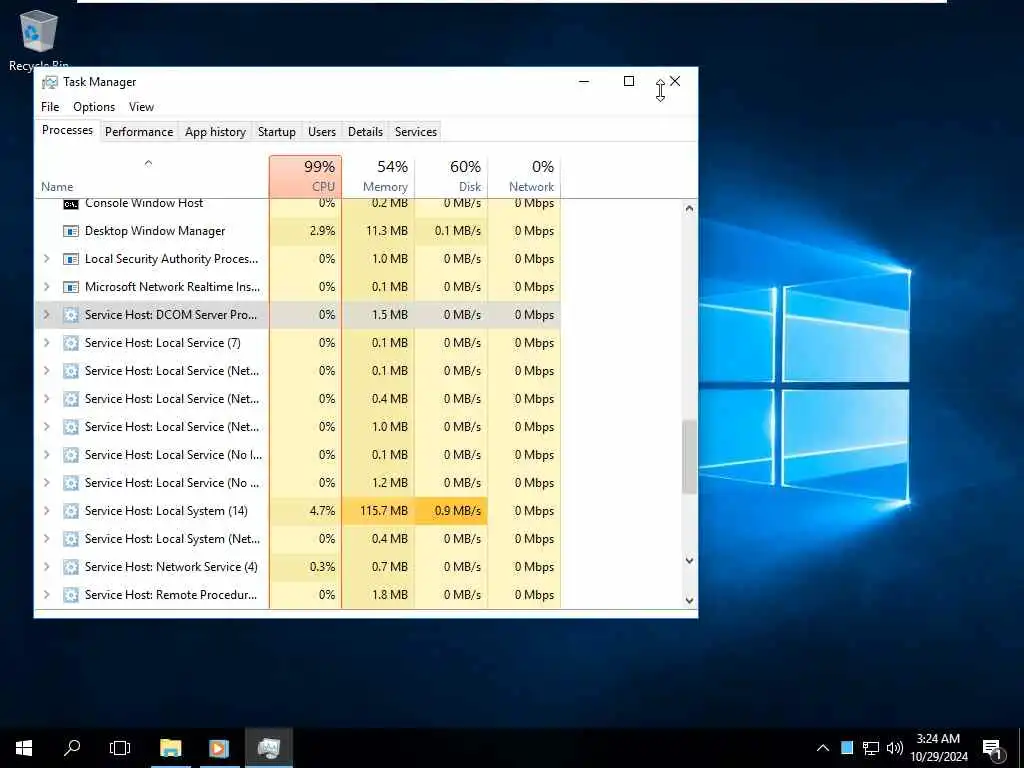
Task: Sort processes by the CPU column
Action: tap(305, 176)
